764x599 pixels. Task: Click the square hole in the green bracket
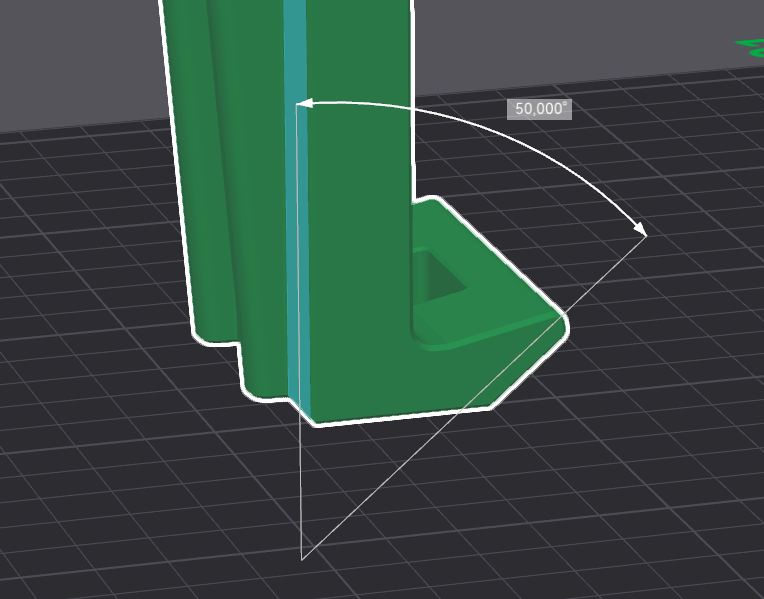tap(440, 275)
